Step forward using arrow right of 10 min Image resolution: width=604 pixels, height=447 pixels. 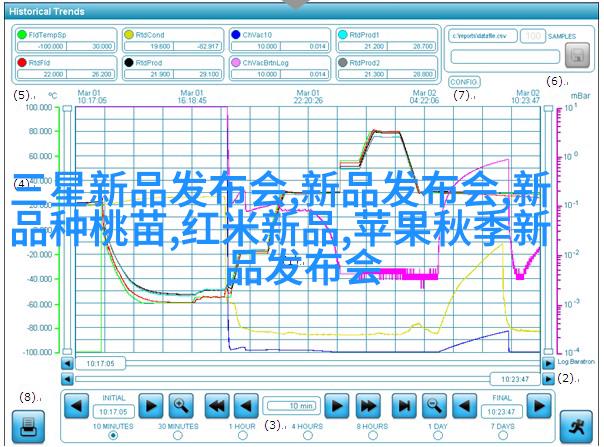tap(337, 406)
